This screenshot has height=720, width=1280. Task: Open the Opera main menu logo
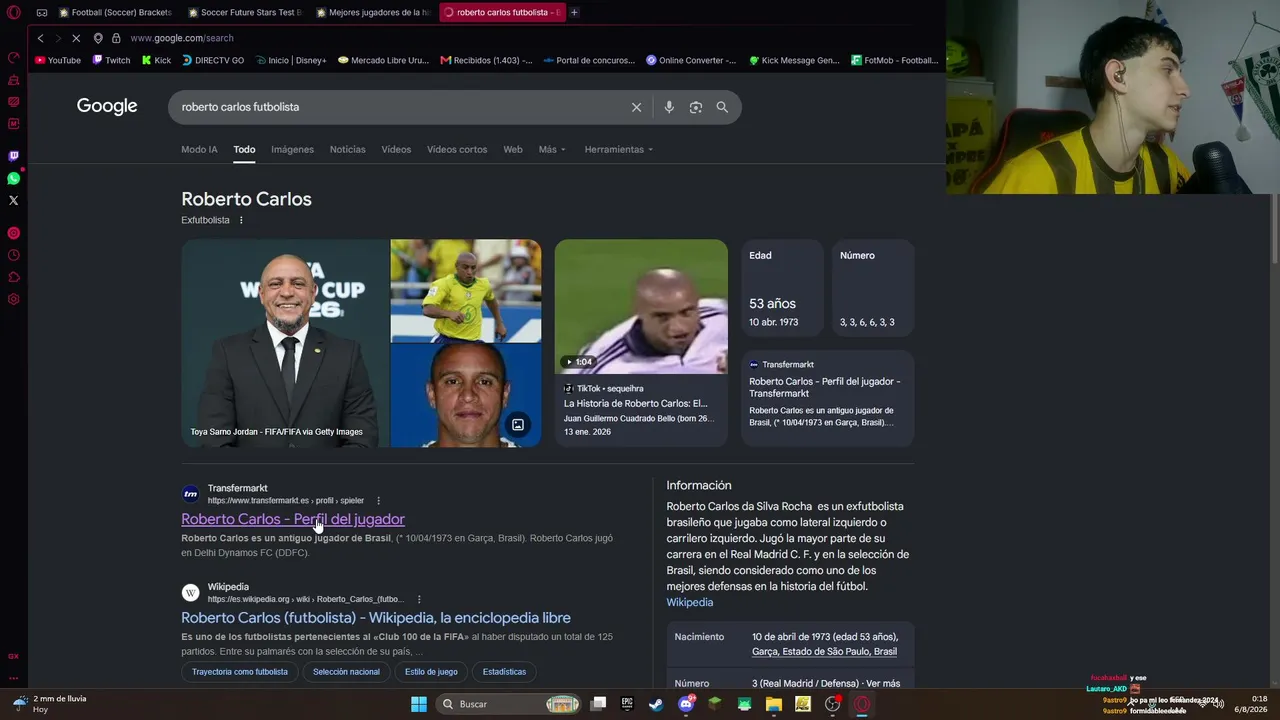(x=14, y=13)
